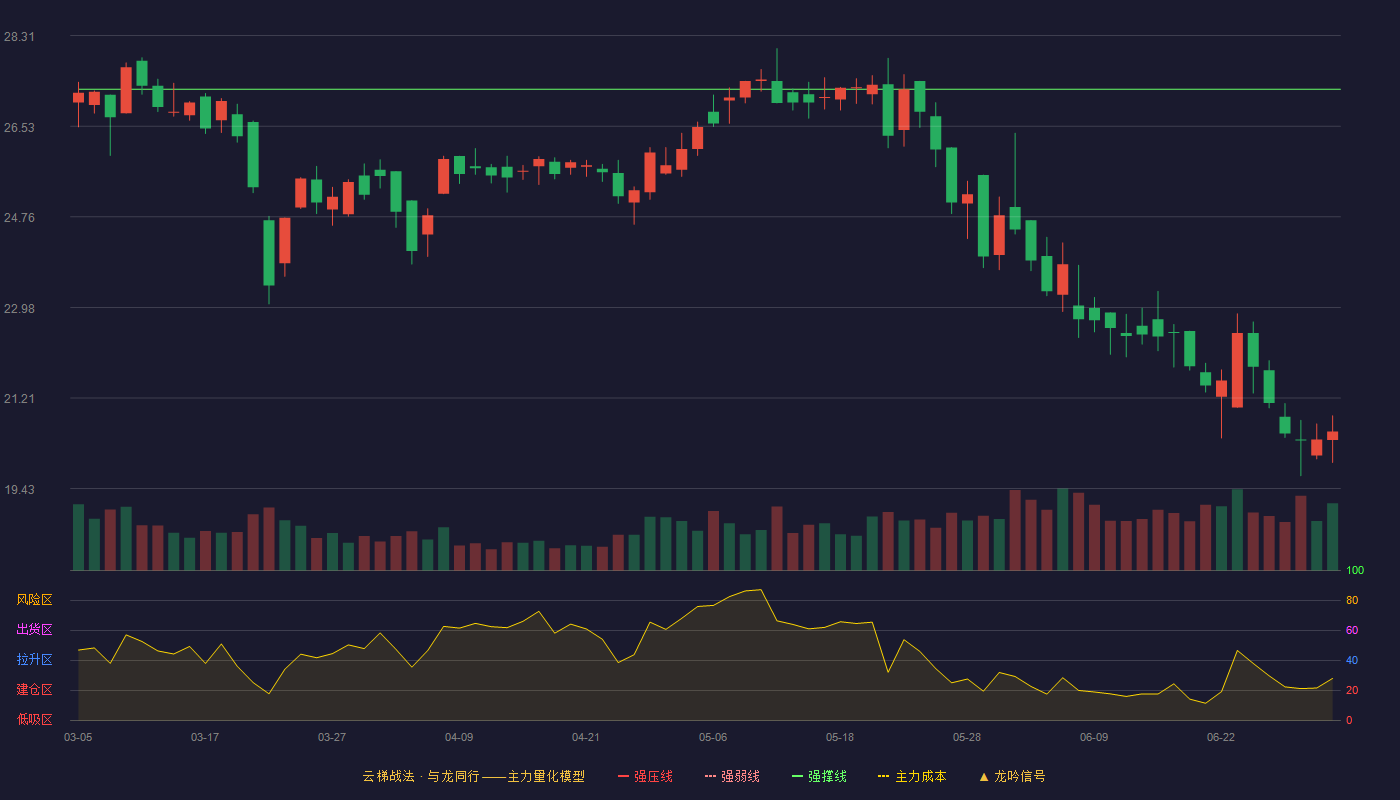Toggle the 强弱线 legend item
Screen dimensions: 1400x800
click(732, 776)
